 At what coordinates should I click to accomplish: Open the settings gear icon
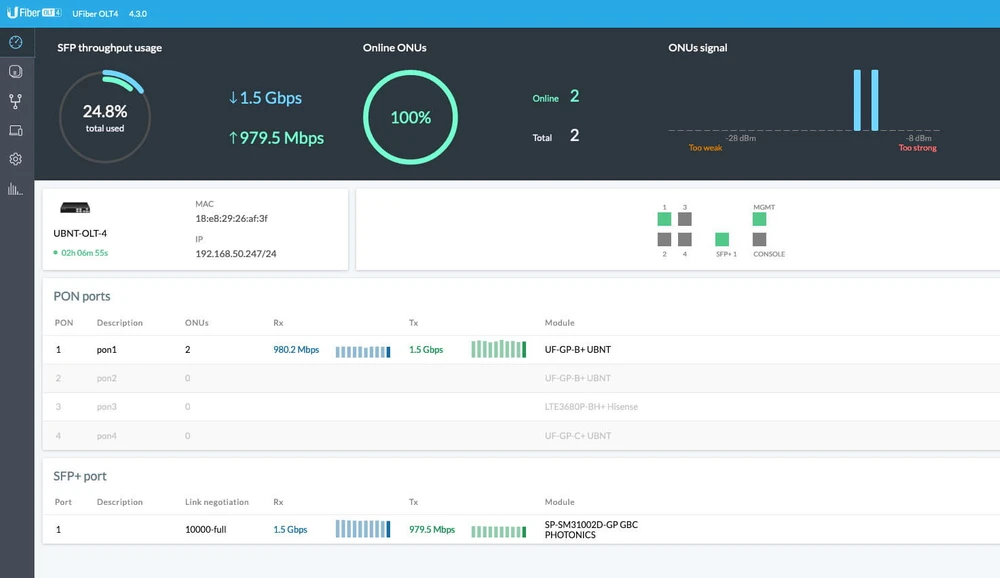point(15,159)
